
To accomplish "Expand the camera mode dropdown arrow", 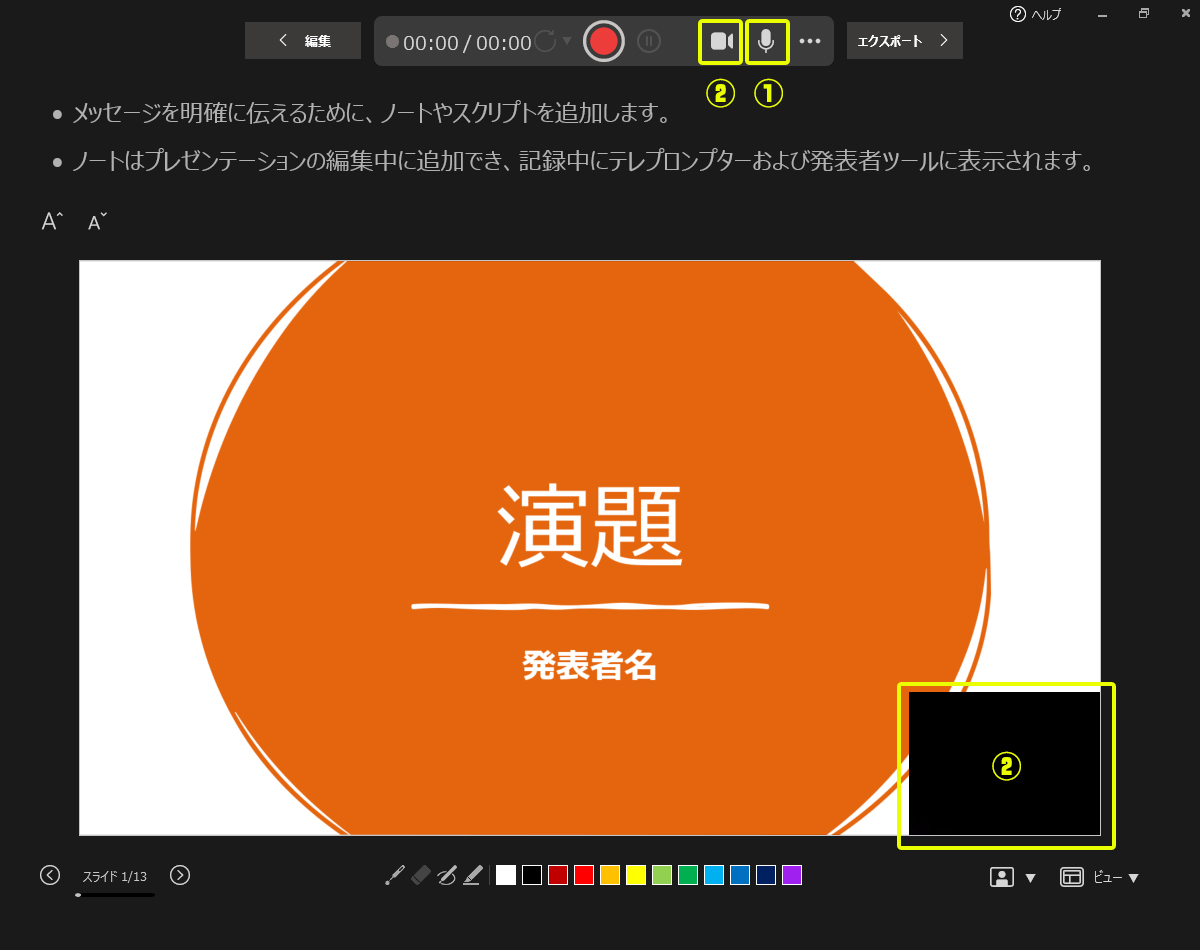I will (1031, 878).
